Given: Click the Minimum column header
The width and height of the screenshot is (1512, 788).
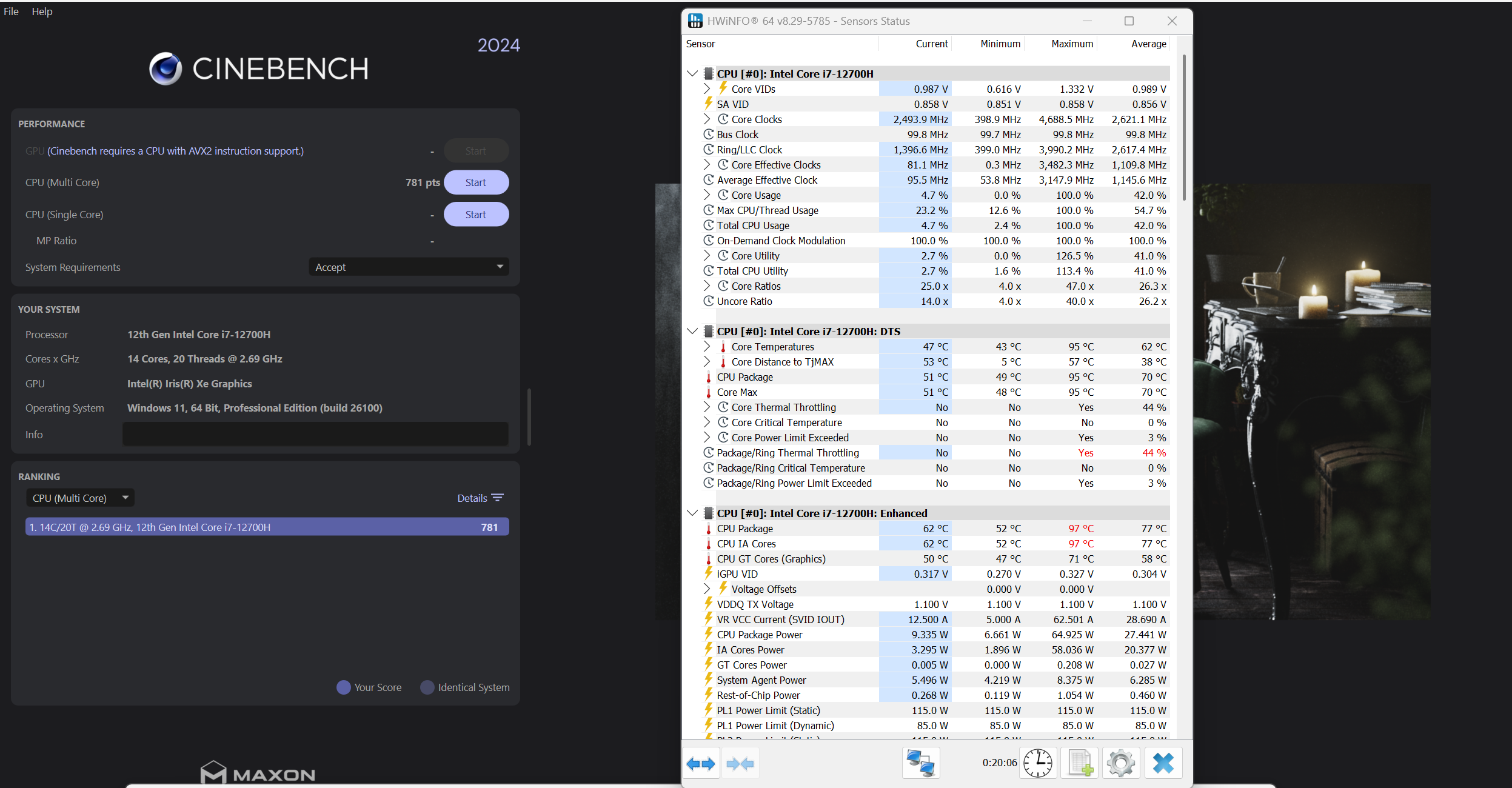Looking at the screenshot, I should 988,44.
